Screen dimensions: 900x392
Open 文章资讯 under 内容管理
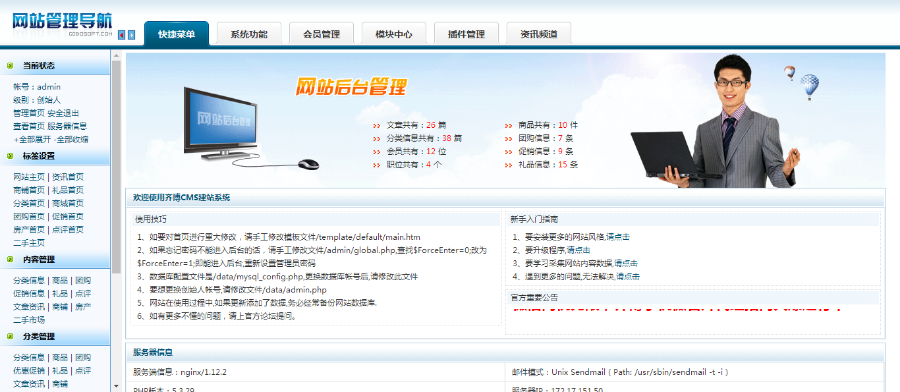(x=29, y=306)
